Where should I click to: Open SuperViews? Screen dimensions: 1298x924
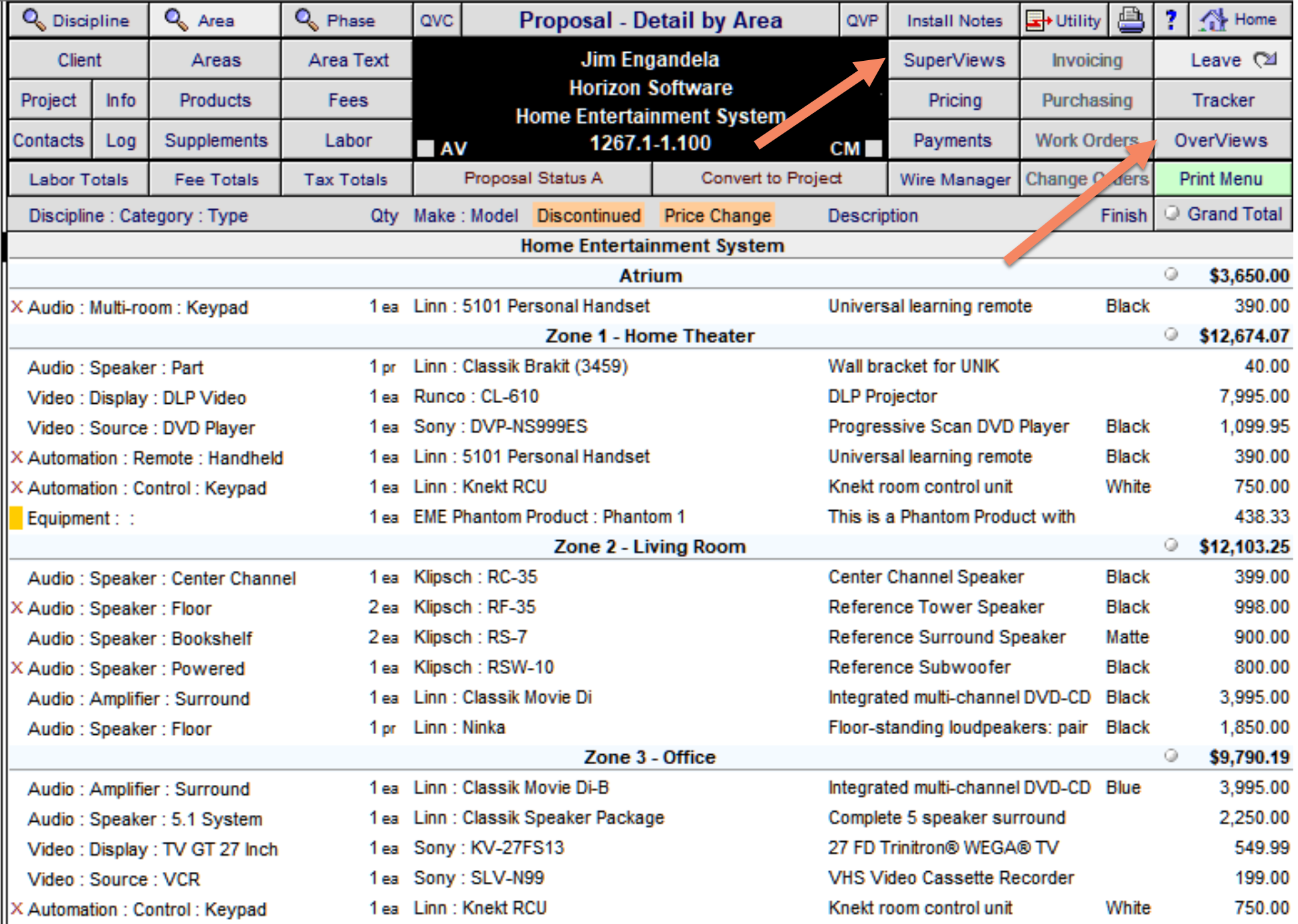[x=954, y=60]
